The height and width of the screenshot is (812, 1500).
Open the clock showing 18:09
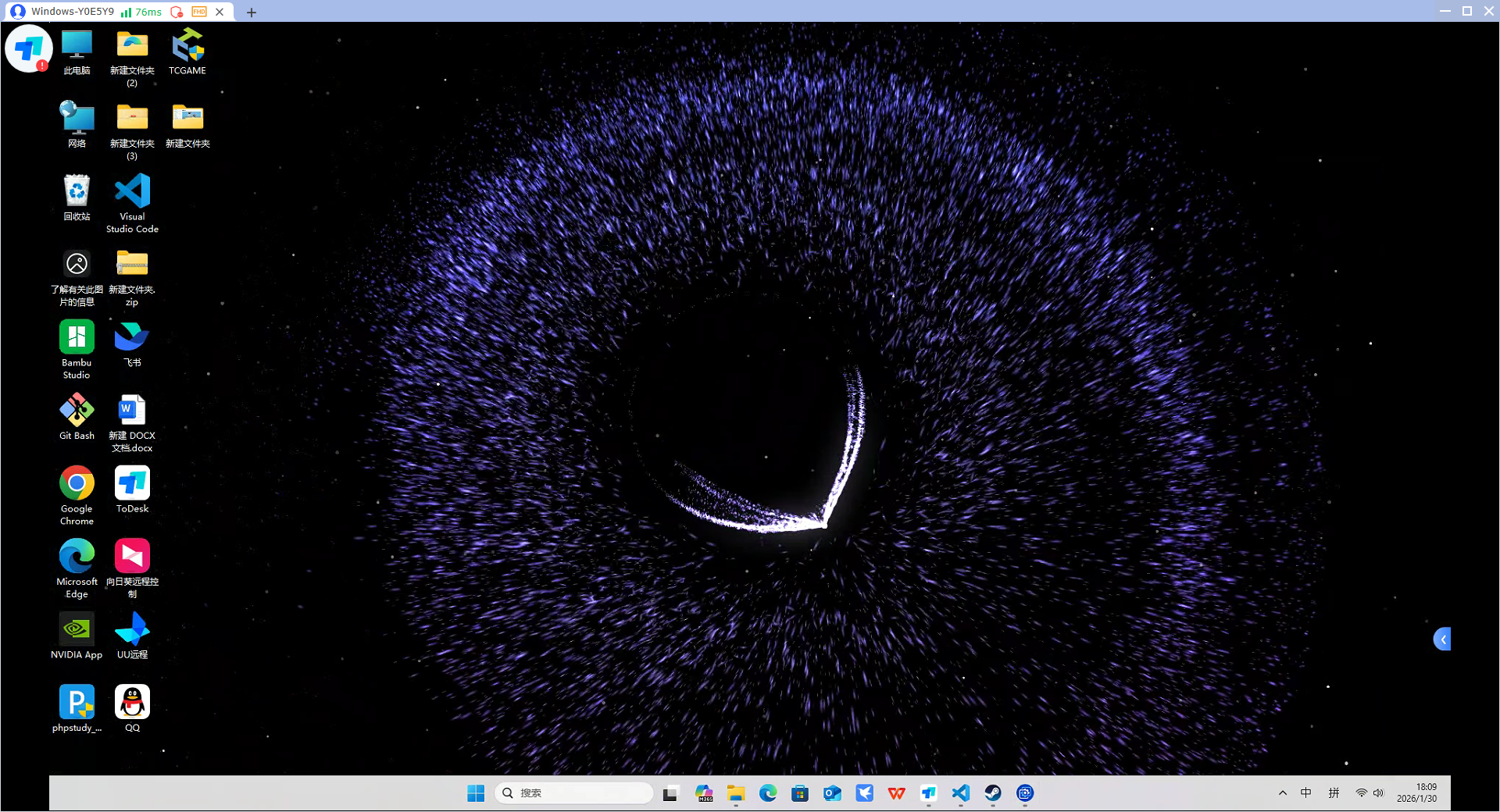click(1417, 792)
